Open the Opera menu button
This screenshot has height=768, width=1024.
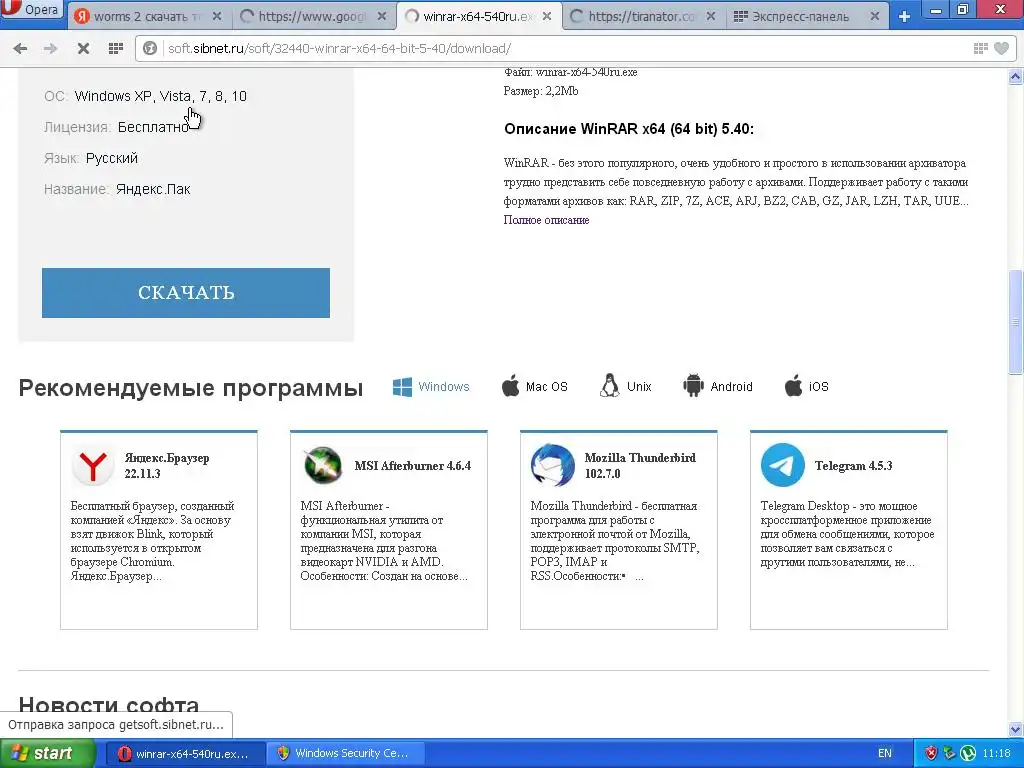(x=31, y=10)
